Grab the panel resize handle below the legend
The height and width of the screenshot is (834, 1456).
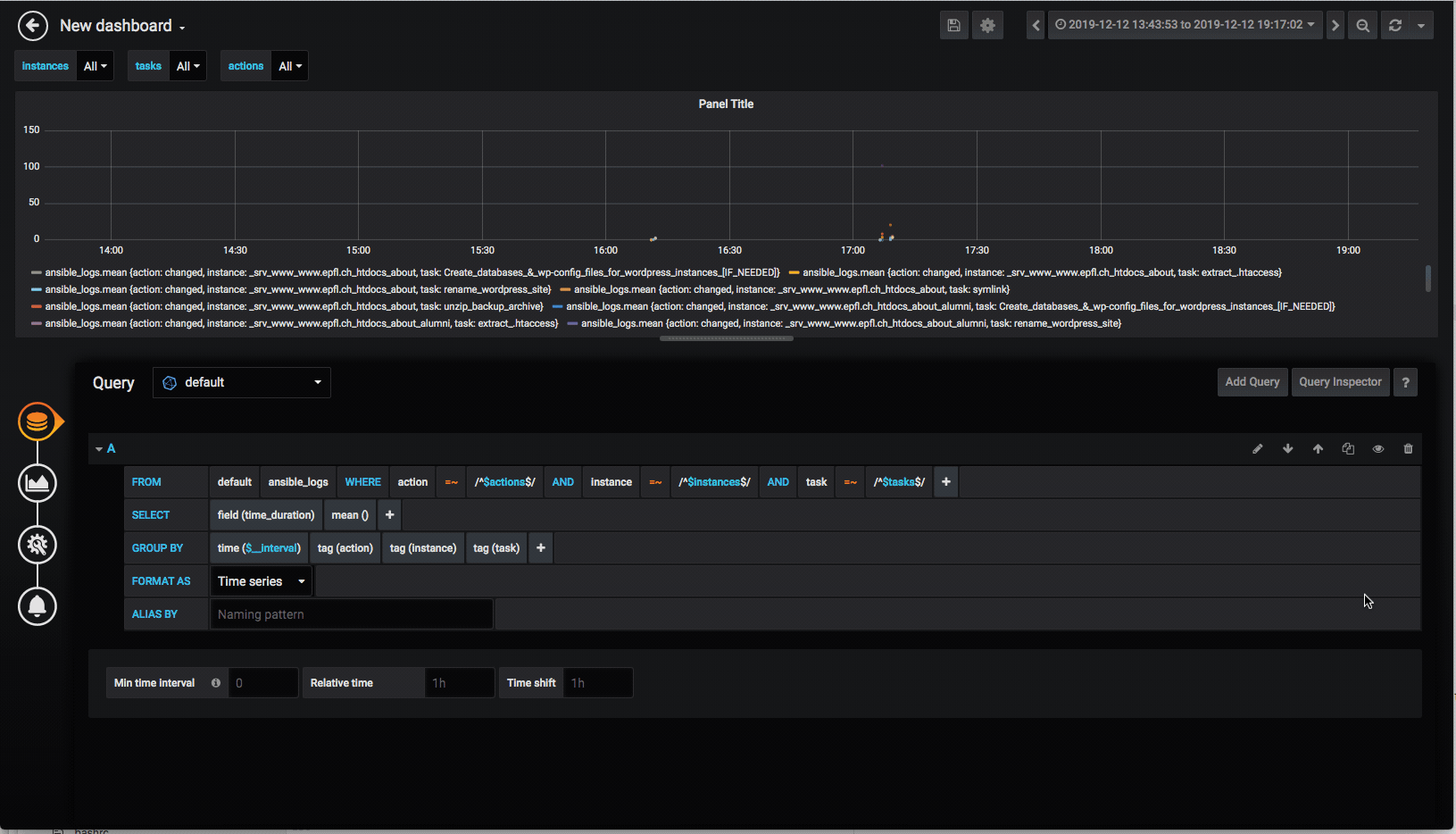coord(727,338)
